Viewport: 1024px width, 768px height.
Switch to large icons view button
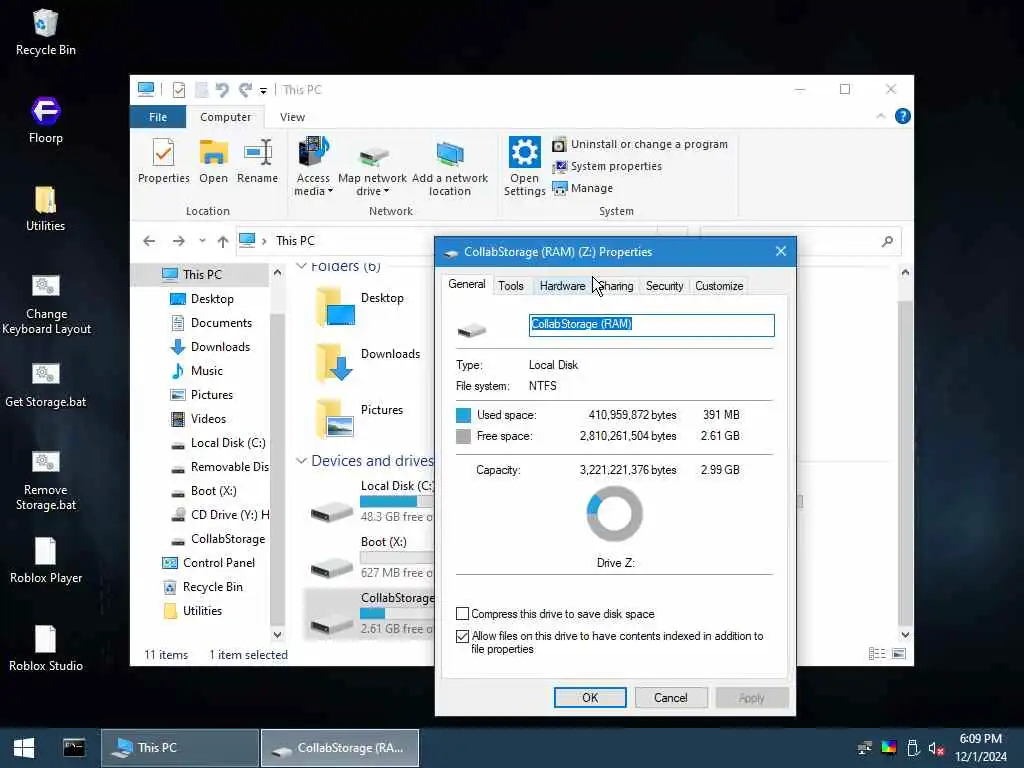click(899, 654)
